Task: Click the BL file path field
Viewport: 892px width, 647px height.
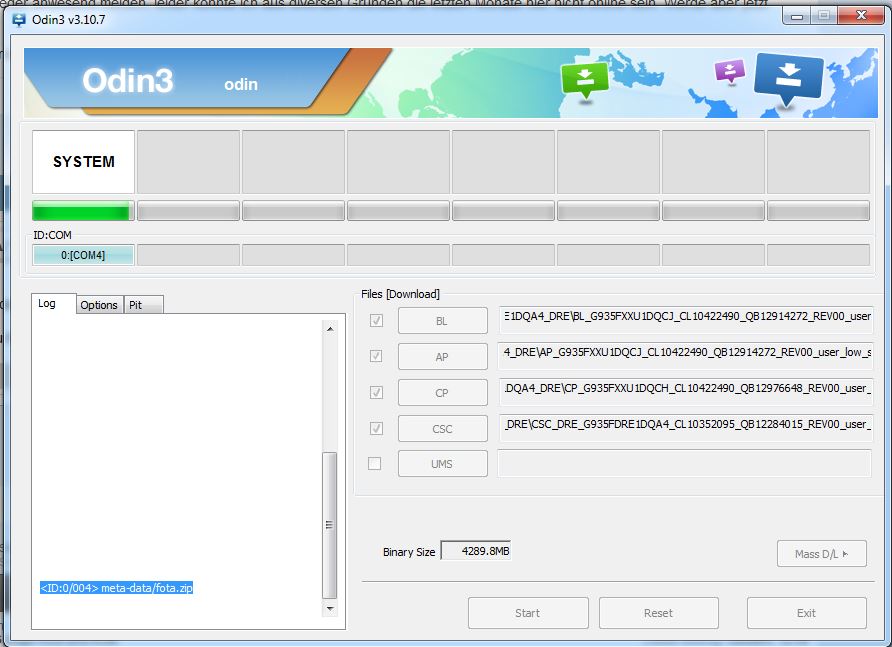Action: click(x=686, y=320)
